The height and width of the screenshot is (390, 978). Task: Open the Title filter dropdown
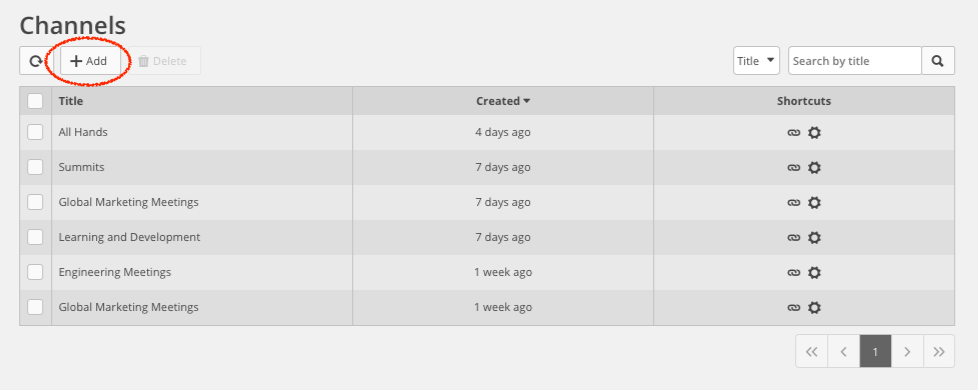[x=756, y=61]
